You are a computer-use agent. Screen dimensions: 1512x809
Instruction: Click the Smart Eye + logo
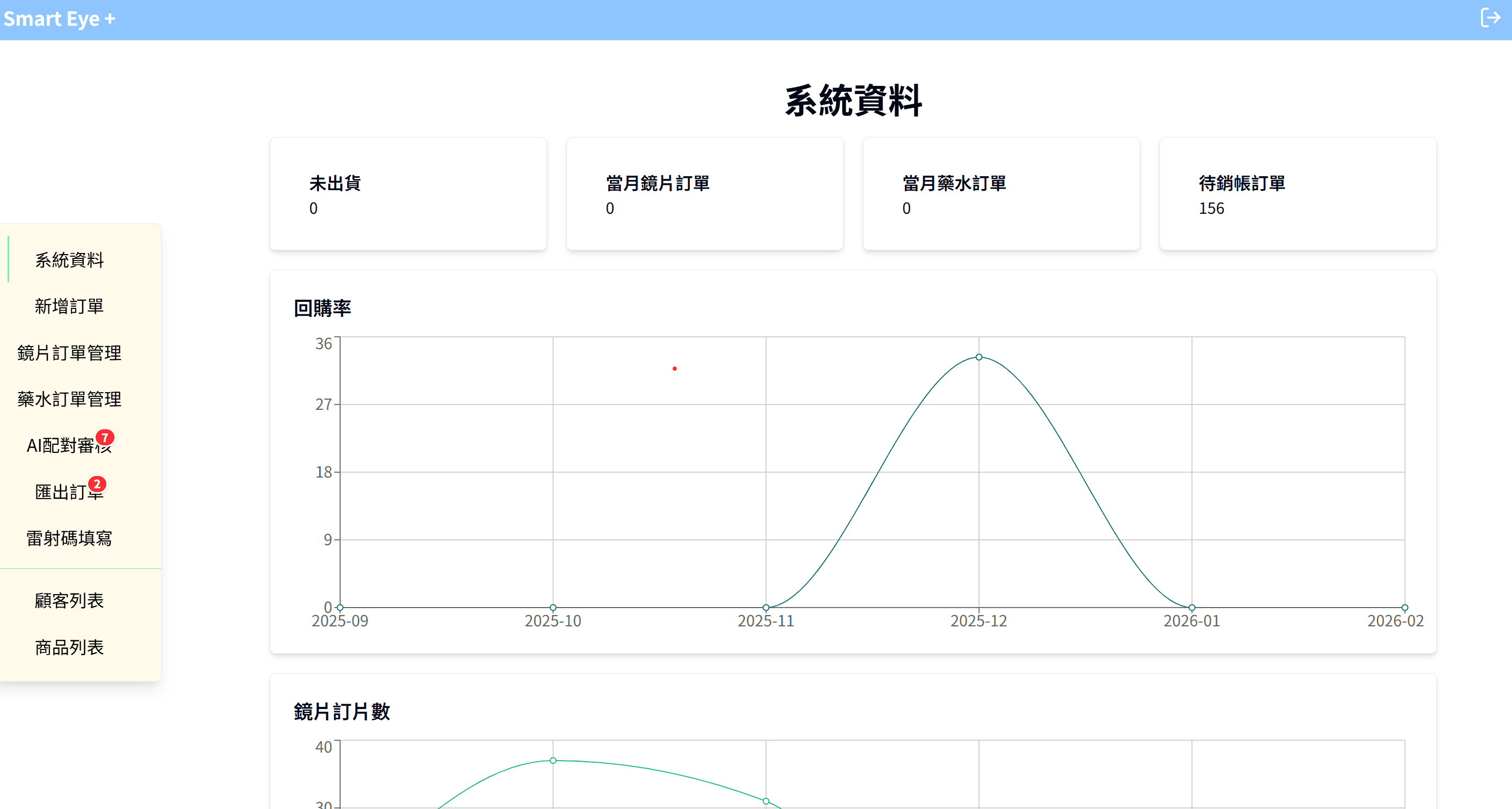tap(59, 18)
